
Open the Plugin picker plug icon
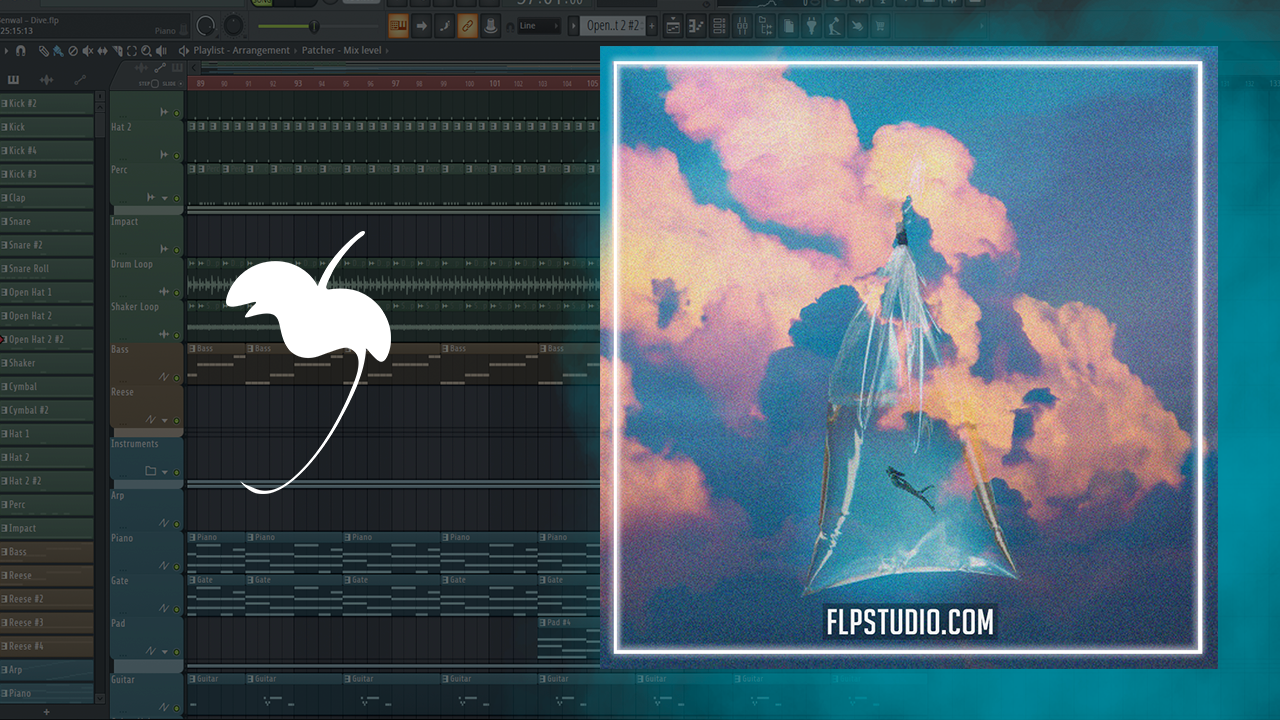coord(811,26)
